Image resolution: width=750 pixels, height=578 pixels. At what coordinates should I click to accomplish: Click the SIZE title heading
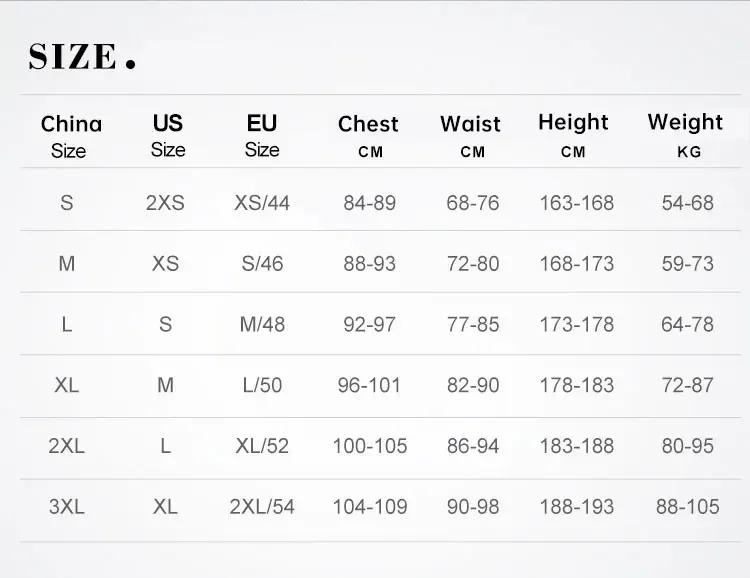click(x=82, y=56)
